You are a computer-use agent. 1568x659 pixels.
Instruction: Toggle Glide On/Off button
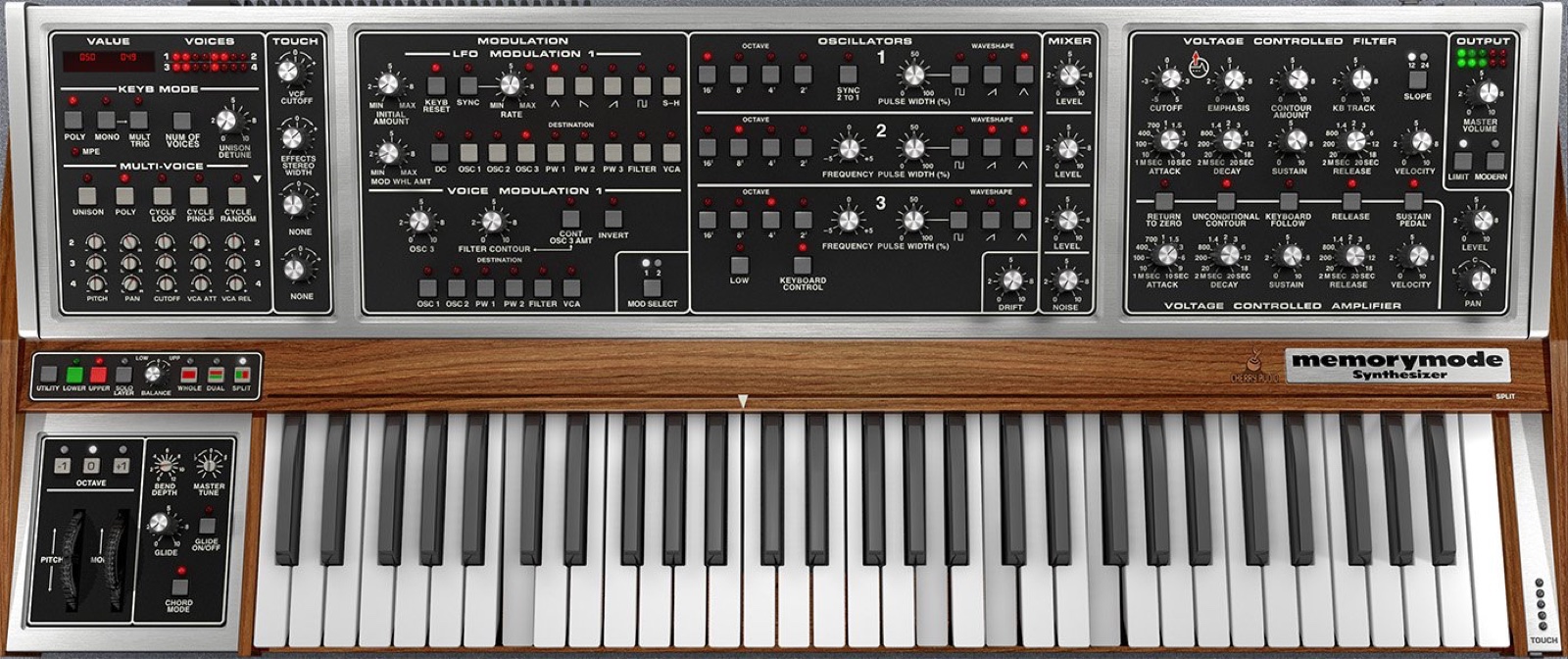[208, 526]
